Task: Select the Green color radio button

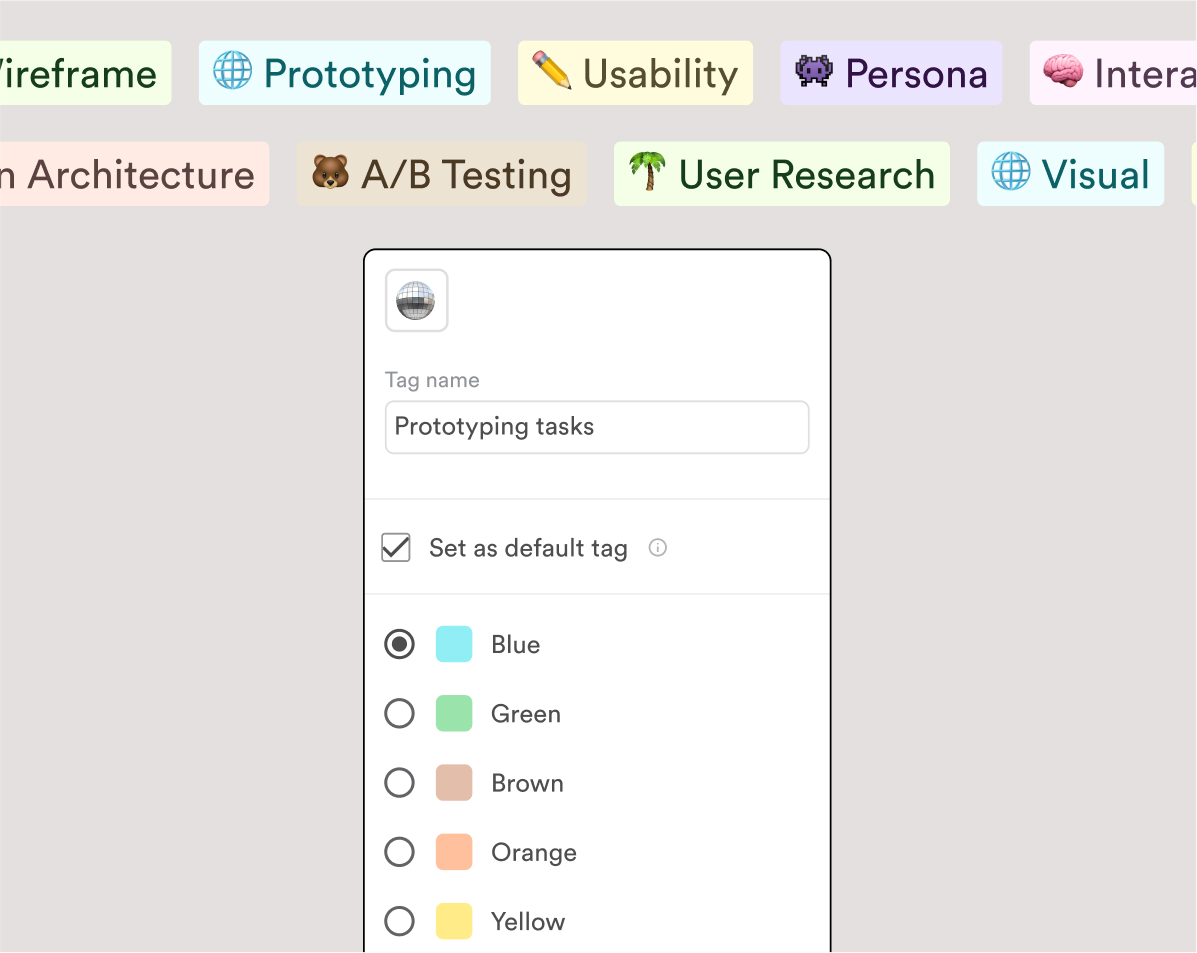Action: click(399, 713)
